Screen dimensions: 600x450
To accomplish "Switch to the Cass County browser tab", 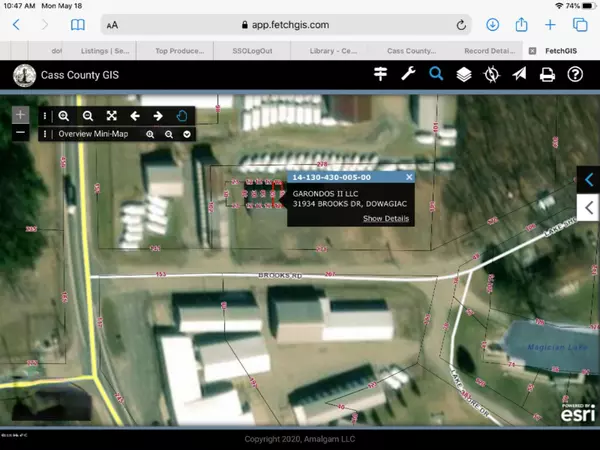I will pyautogui.click(x=410, y=50).
